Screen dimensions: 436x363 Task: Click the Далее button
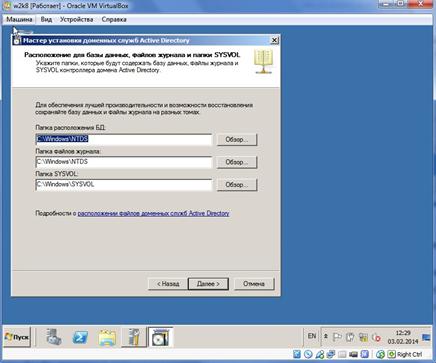(208, 284)
